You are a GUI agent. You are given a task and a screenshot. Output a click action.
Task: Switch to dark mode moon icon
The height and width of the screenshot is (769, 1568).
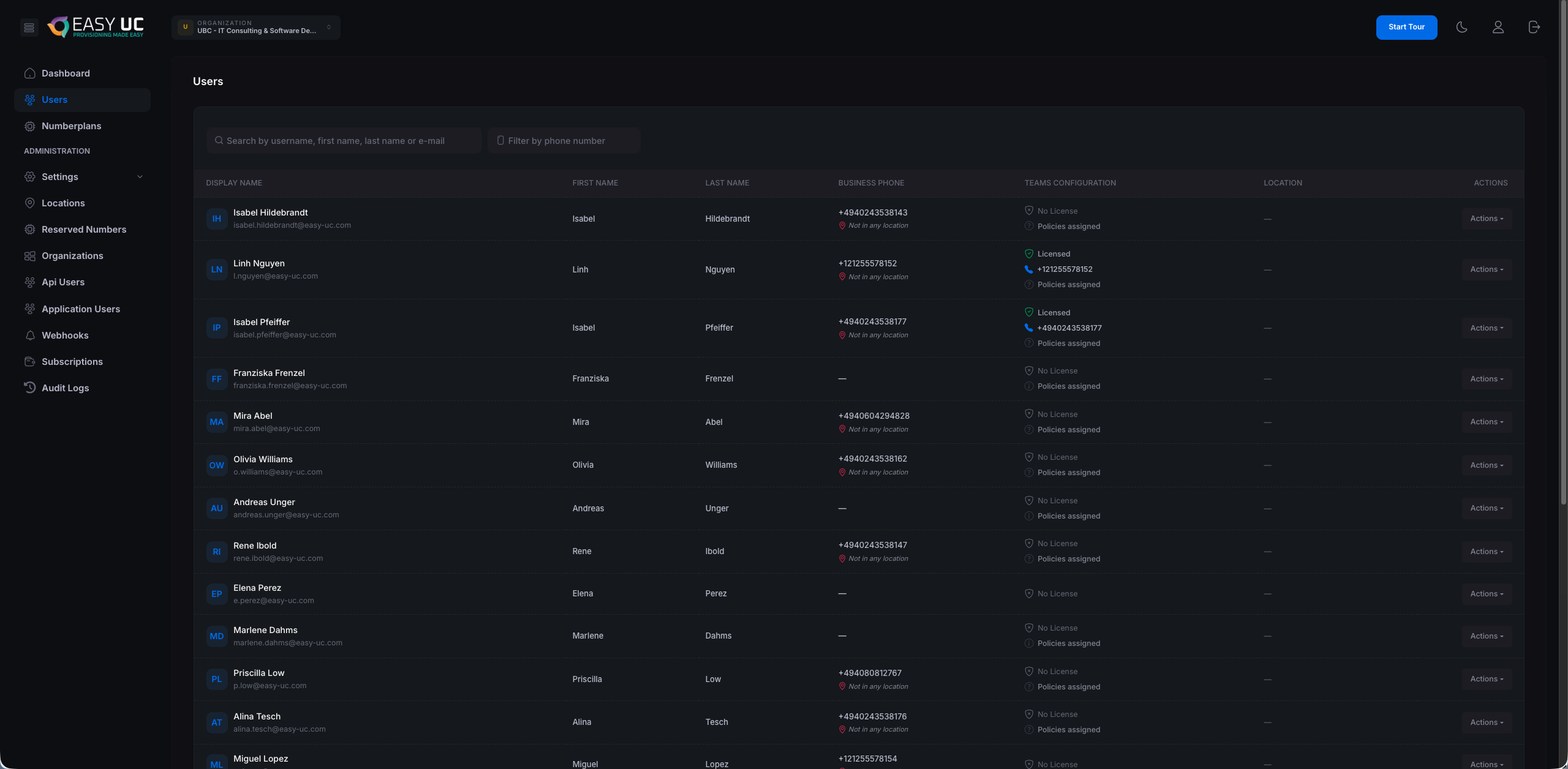(x=1461, y=27)
